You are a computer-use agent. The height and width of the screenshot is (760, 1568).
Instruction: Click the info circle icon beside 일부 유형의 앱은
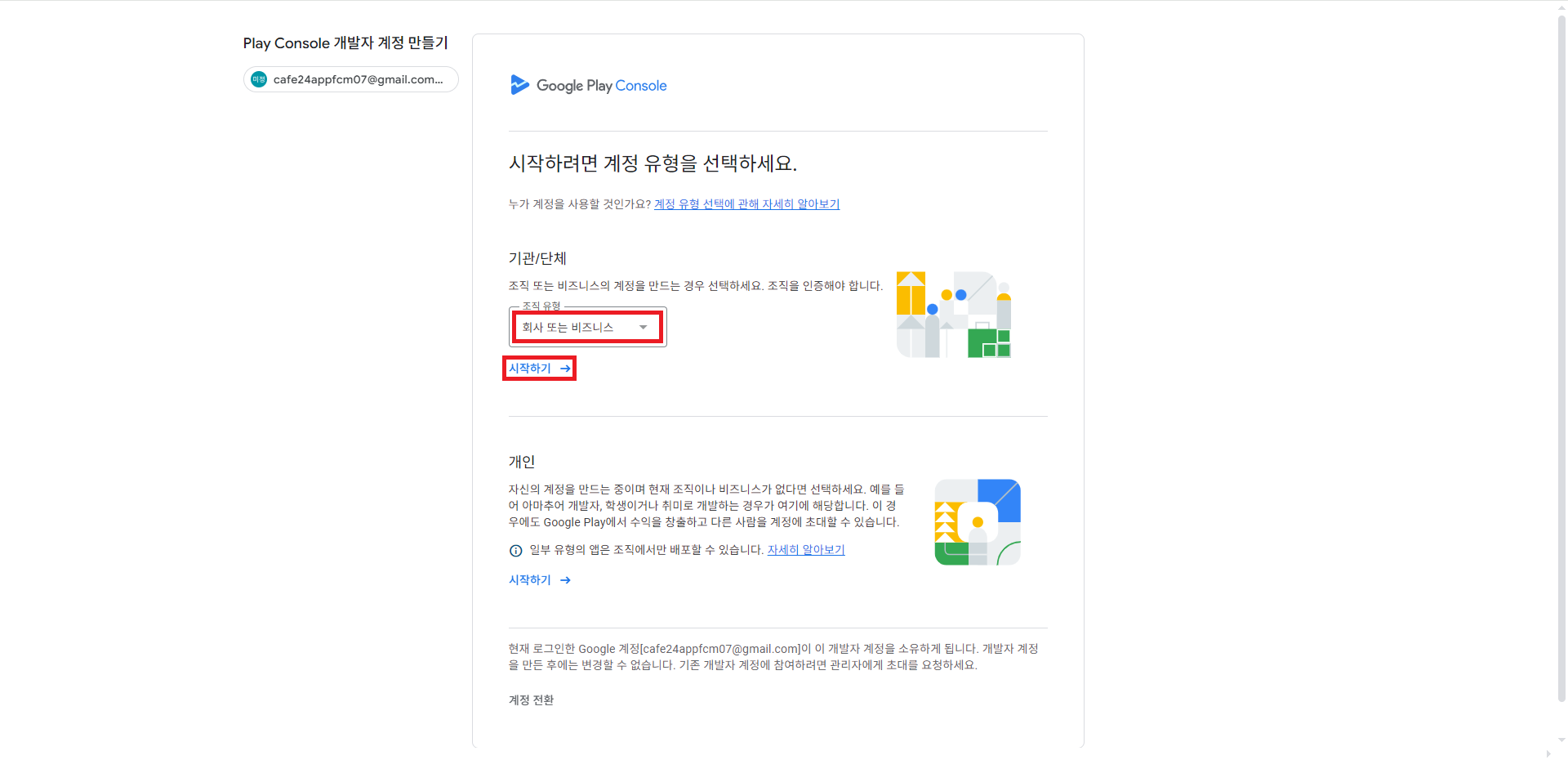click(x=515, y=551)
